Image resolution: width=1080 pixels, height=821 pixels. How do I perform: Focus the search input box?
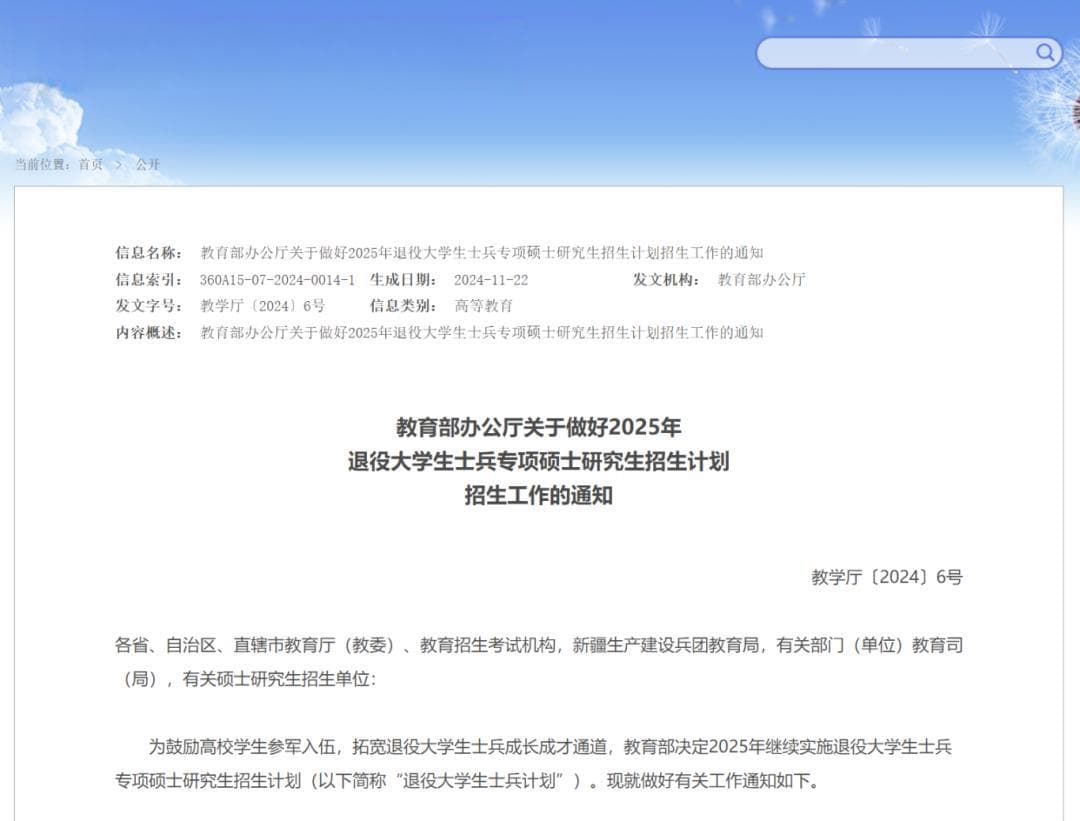pyautogui.click(x=909, y=53)
